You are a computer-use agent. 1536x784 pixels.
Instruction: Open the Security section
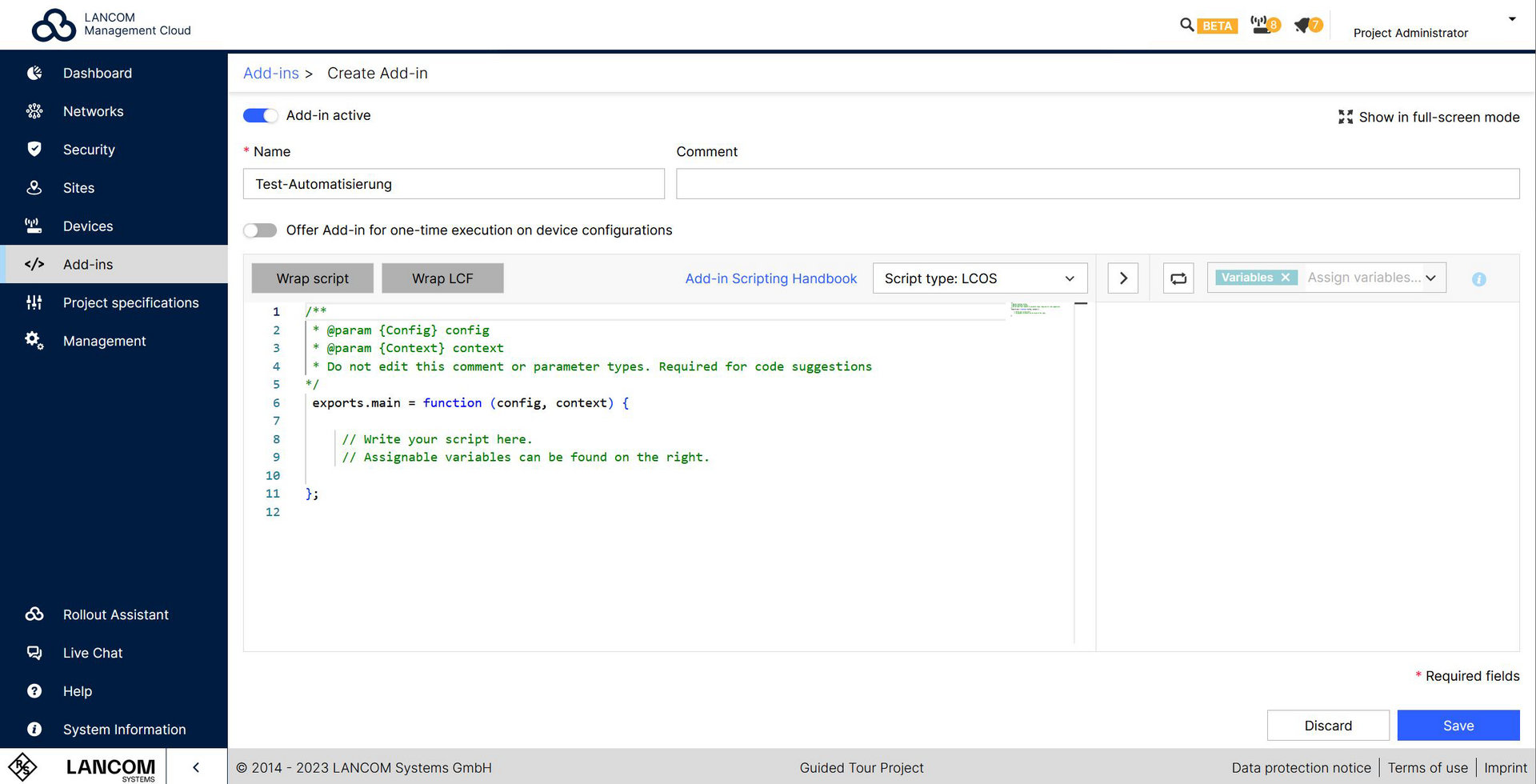coord(88,150)
